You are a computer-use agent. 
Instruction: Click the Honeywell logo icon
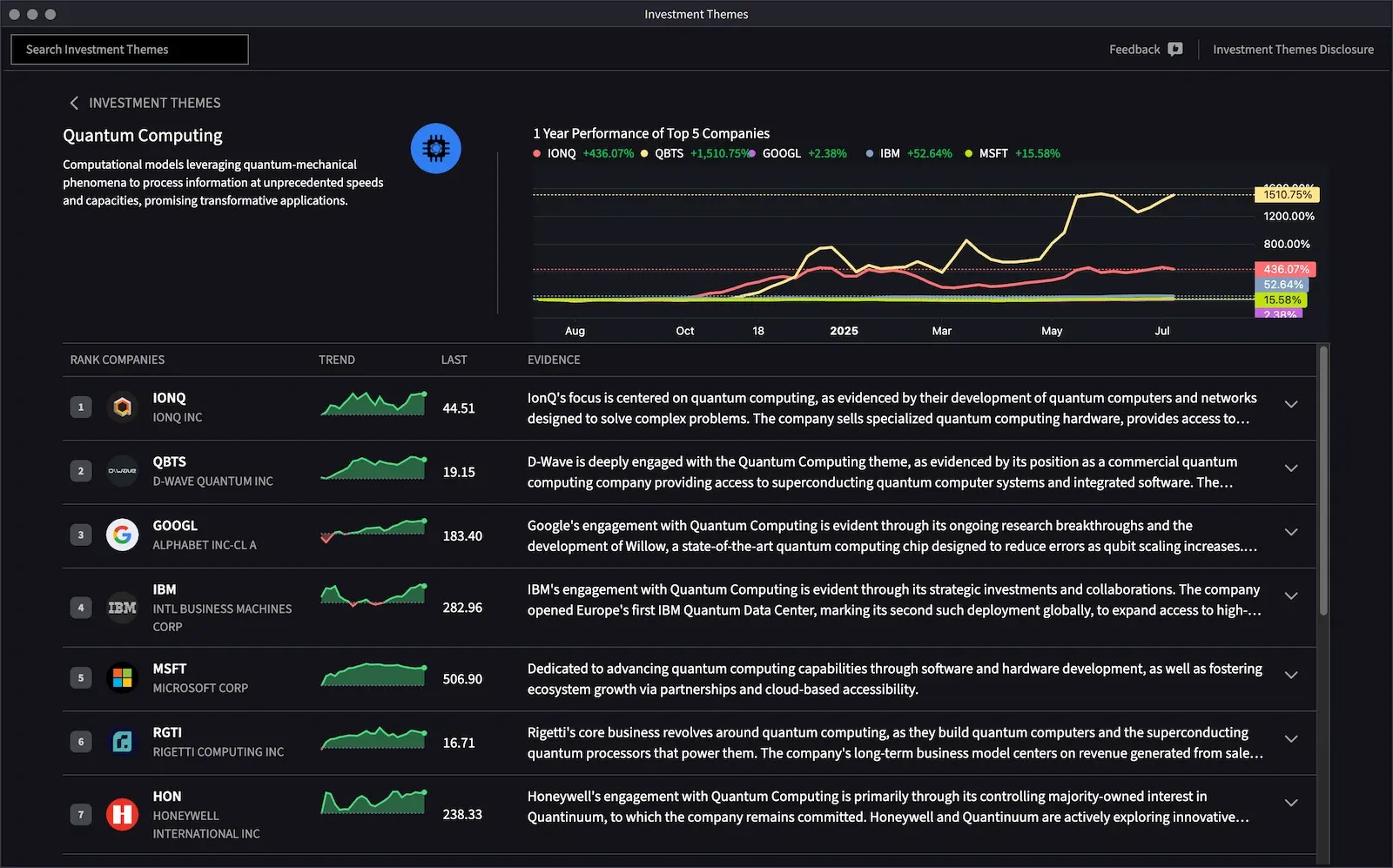pos(123,814)
